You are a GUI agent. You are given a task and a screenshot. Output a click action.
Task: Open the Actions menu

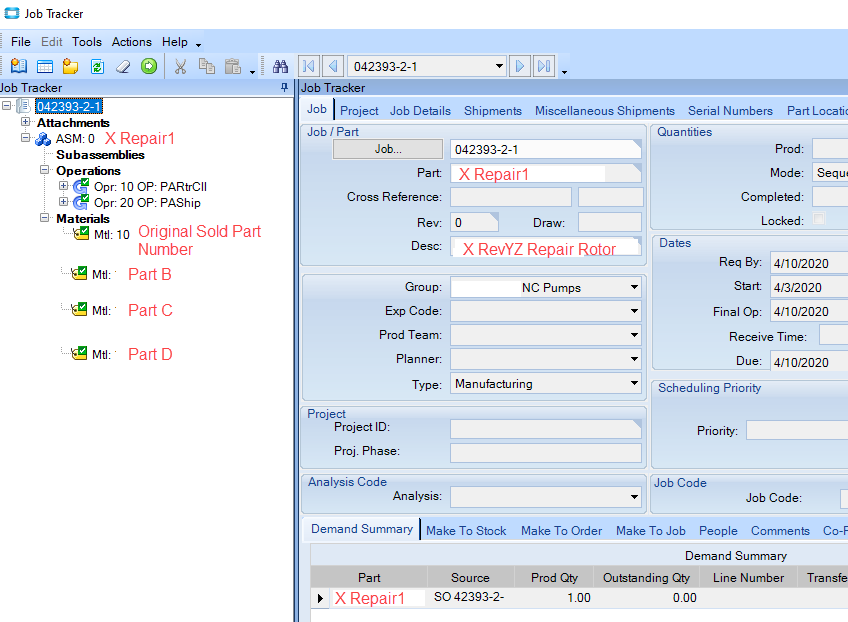(131, 42)
